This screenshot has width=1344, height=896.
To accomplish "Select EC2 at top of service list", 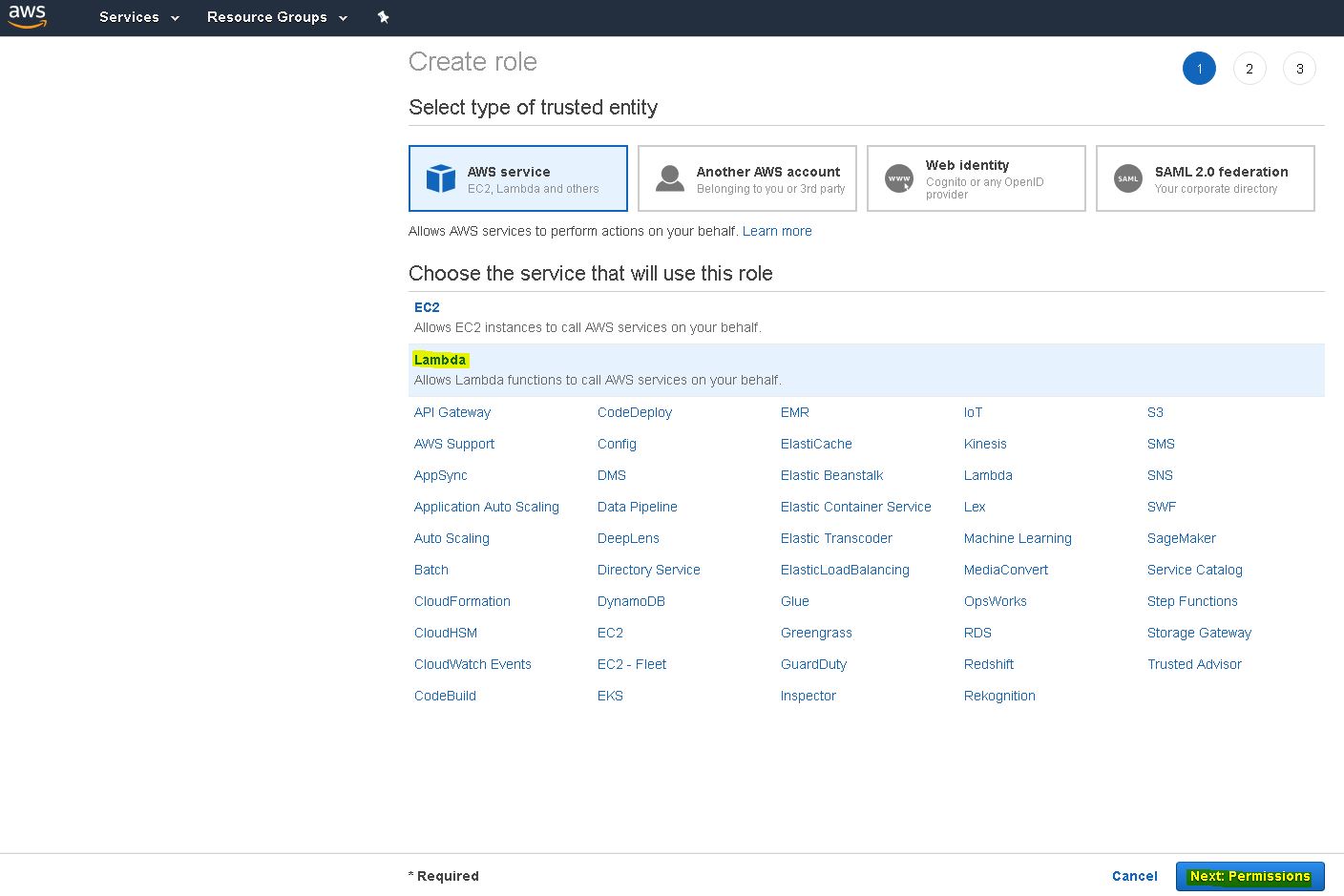I will click(x=427, y=307).
